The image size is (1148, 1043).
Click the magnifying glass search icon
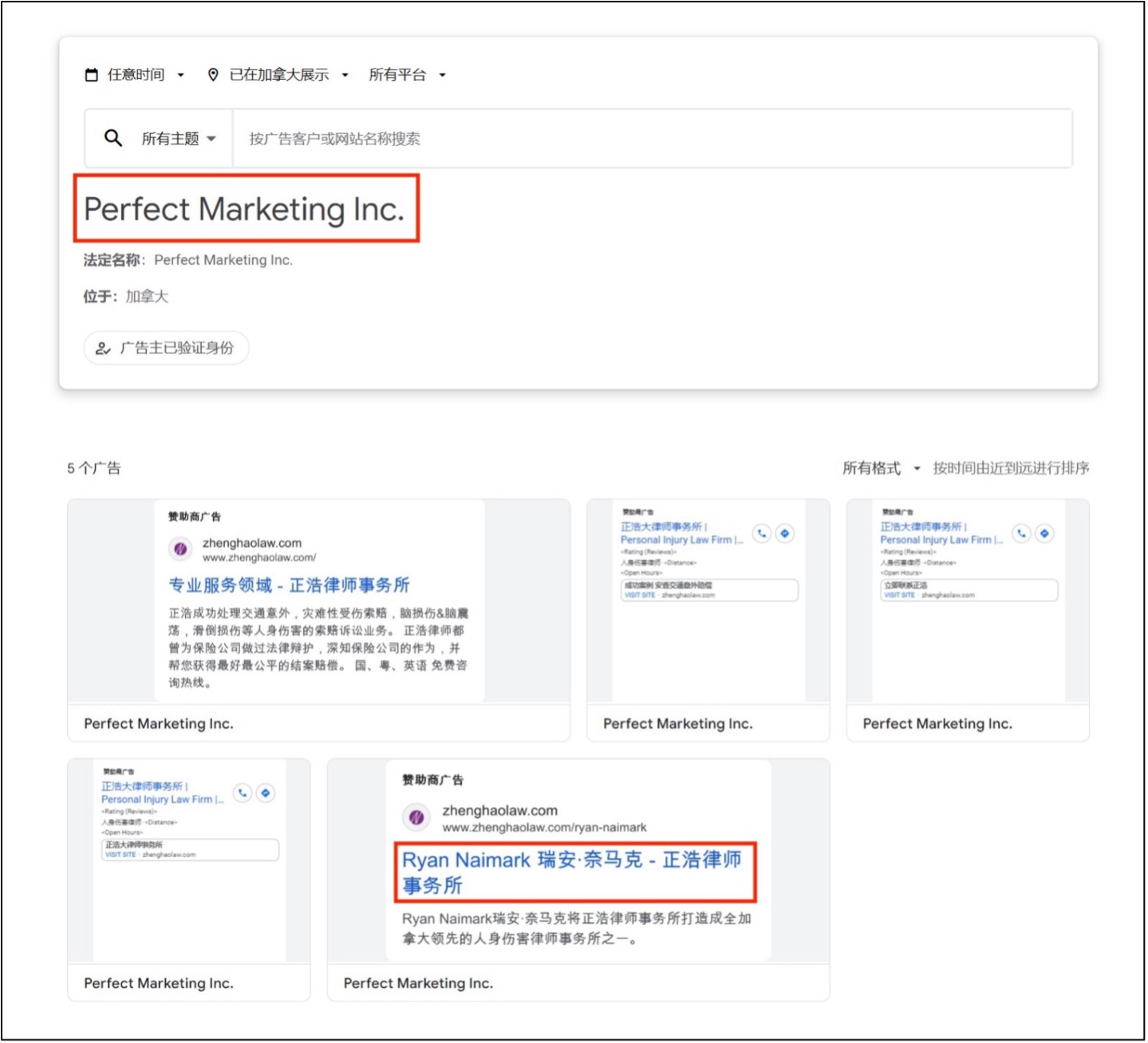(113, 138)
